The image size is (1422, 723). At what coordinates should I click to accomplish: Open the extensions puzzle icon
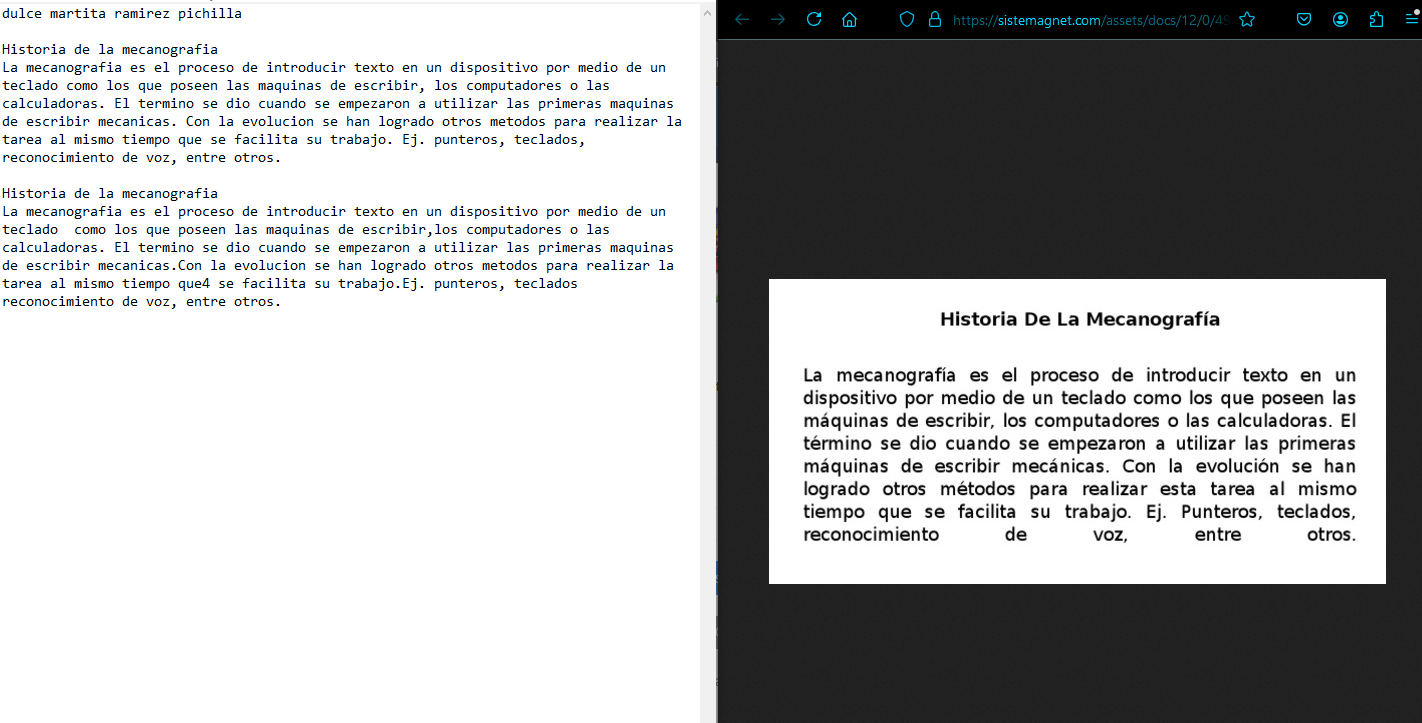click(x=1376, y=19)
